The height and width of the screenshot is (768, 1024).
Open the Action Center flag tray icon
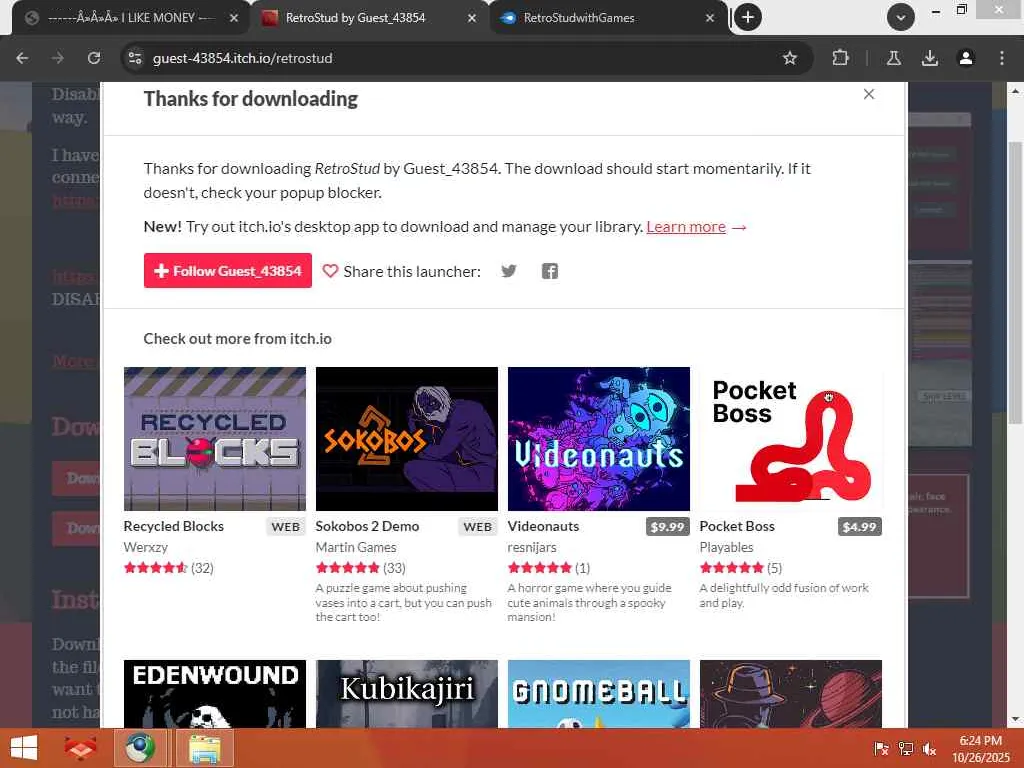pyautogui.click(x=881, y=749)
